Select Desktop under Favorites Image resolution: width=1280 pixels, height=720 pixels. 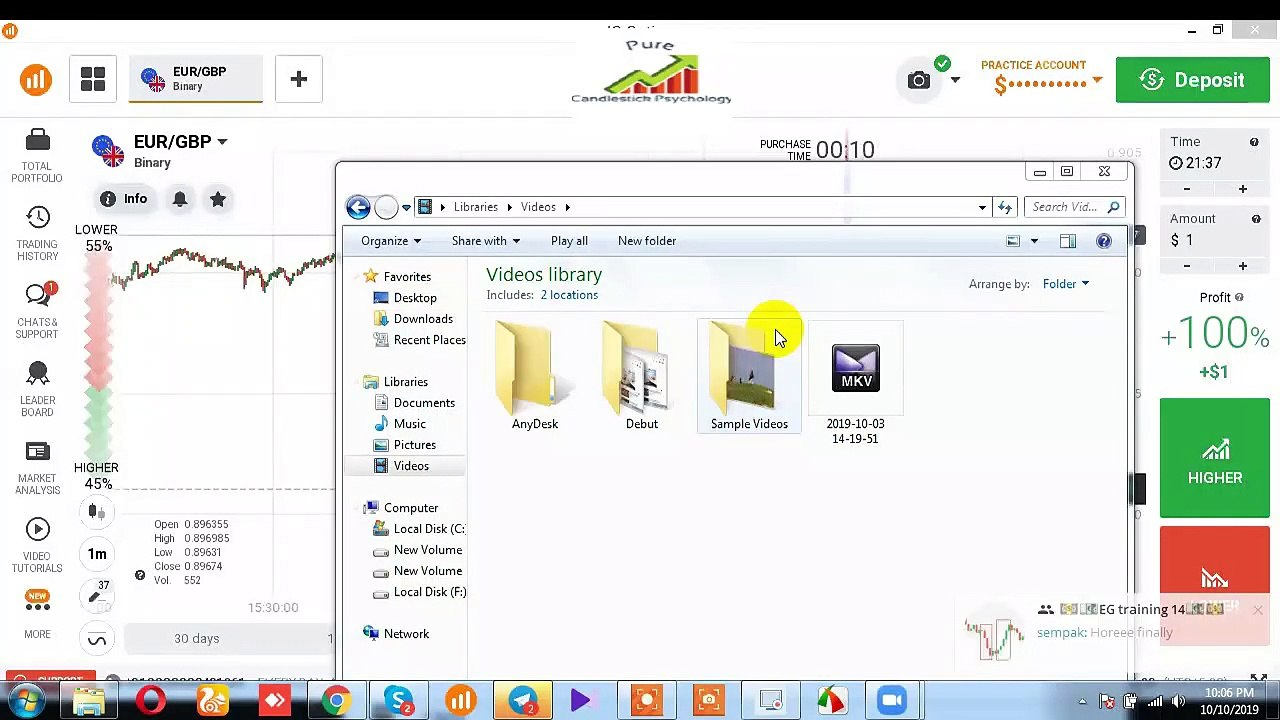click(x=414, y=298)
